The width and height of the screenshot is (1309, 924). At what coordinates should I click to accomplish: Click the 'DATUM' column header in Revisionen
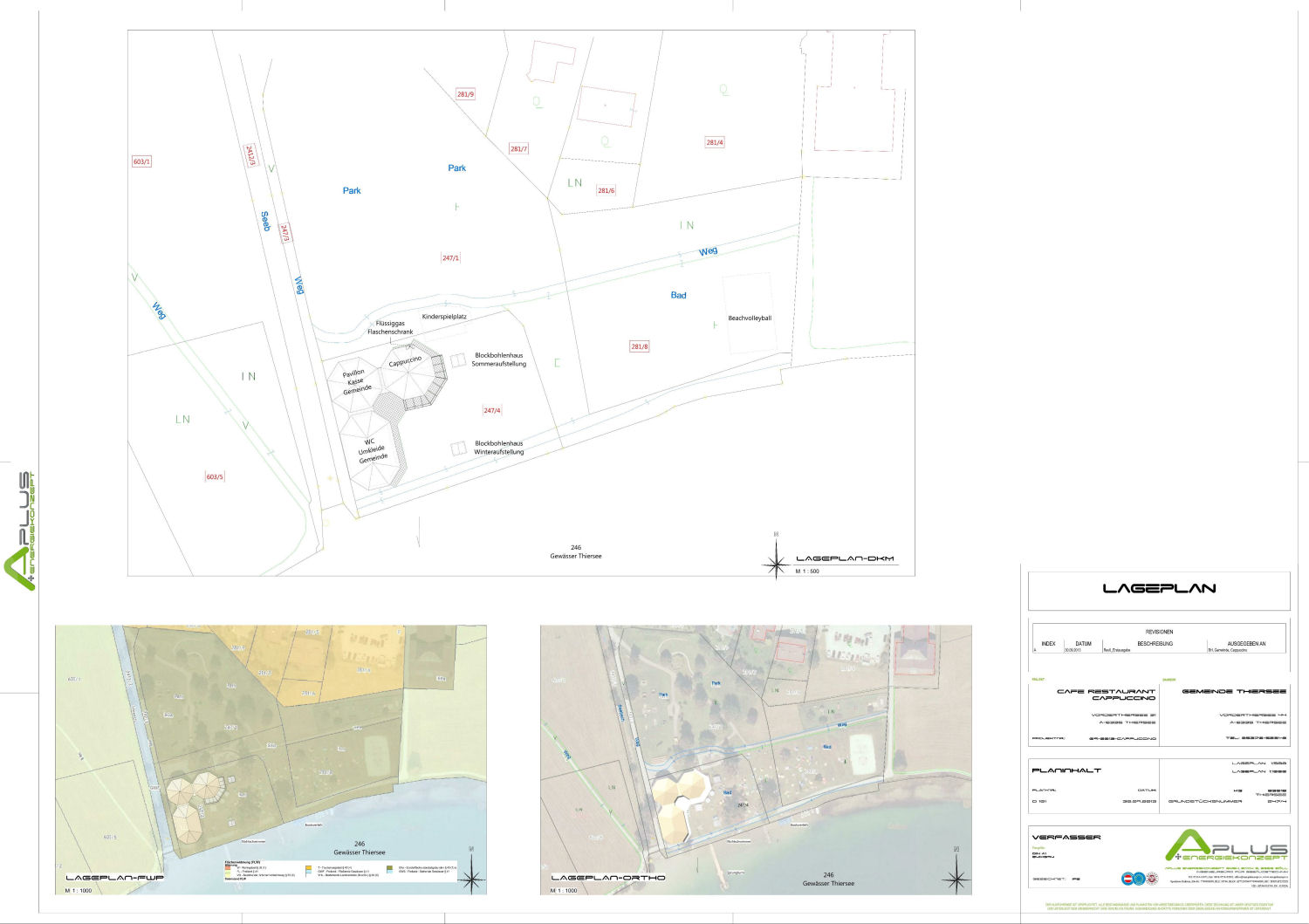1083,644
